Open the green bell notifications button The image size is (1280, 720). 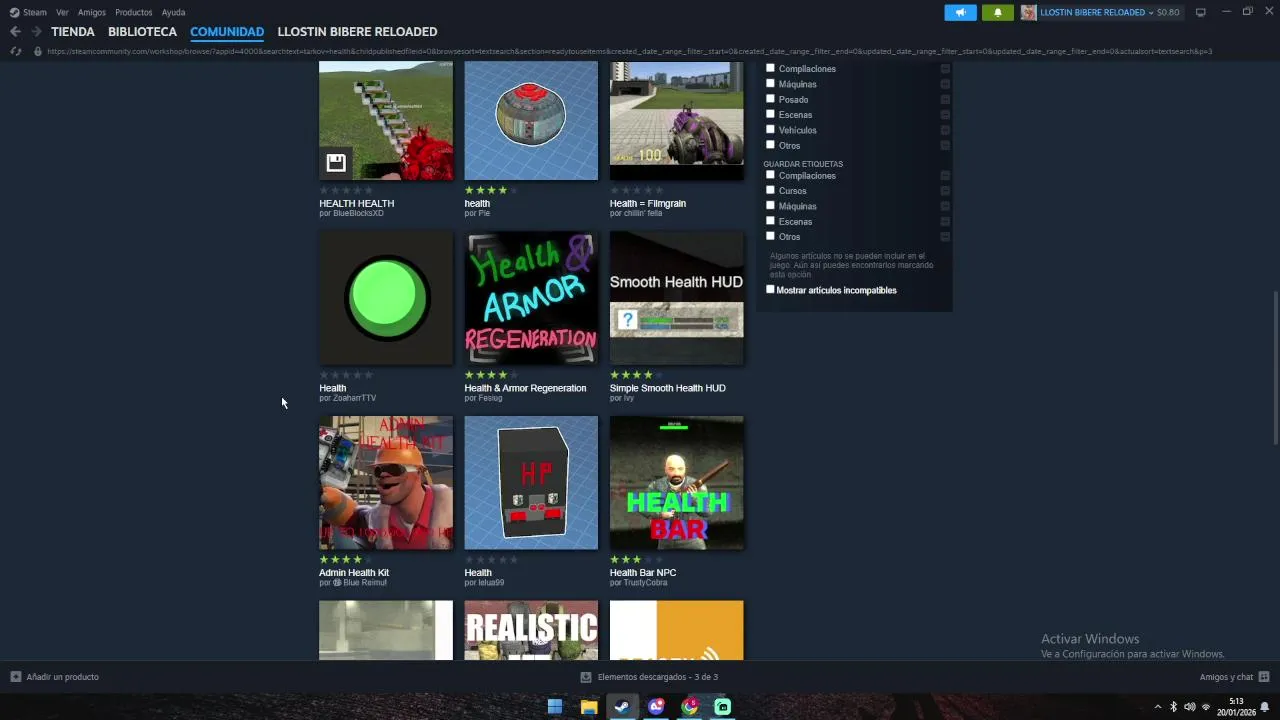tap(997, 12)
